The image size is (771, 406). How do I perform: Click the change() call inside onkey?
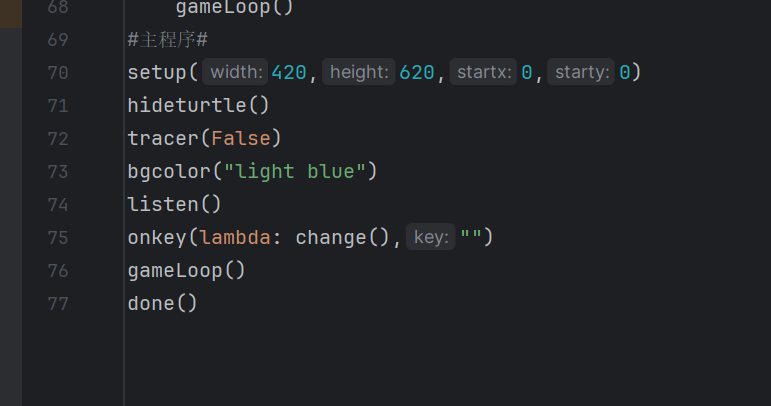pyautogui.click(x=343, y=238)
